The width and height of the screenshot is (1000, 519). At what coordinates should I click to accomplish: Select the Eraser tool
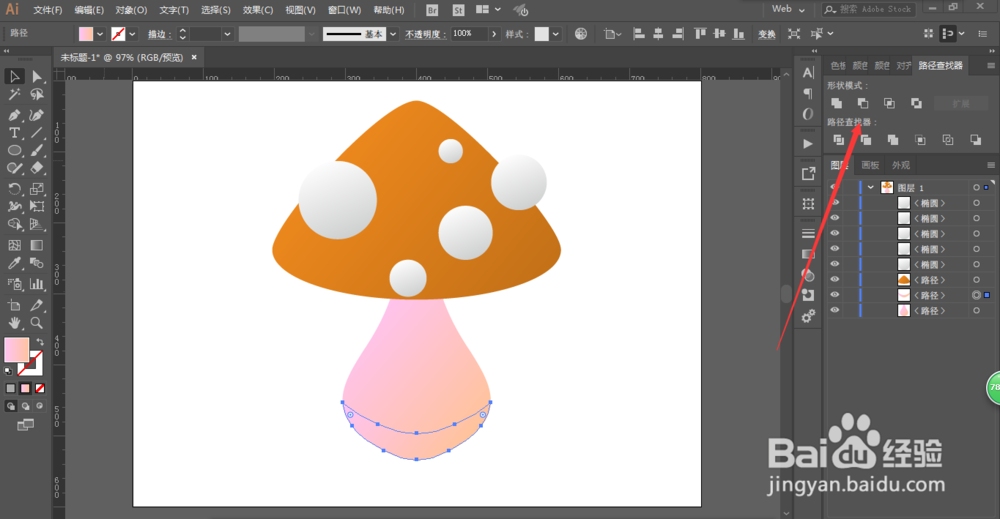tap(37, 168)
